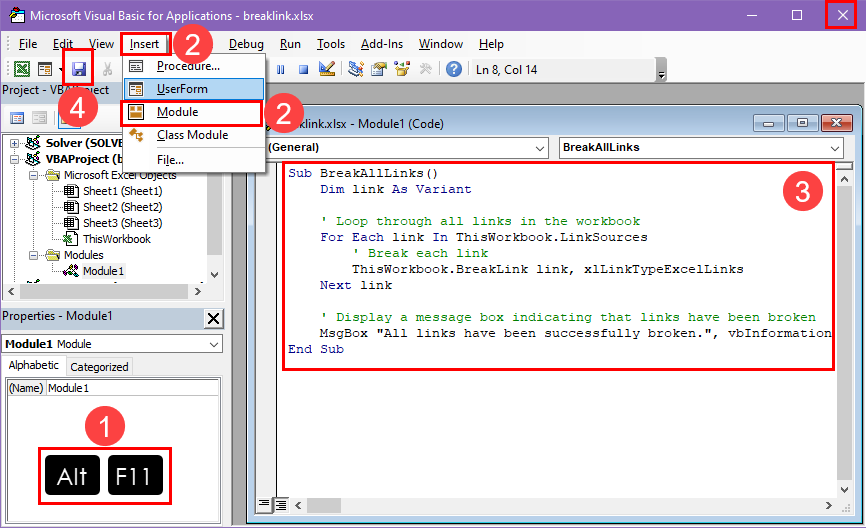Click View Object icon in Project panel

[39, 118]
